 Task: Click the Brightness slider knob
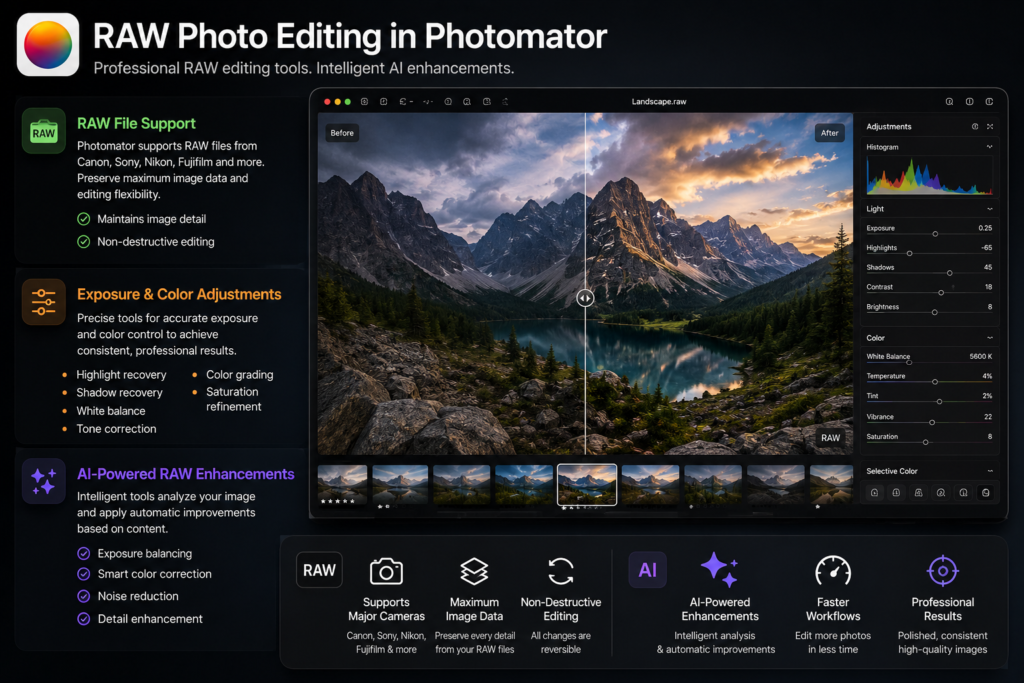(x=935, y=312)
